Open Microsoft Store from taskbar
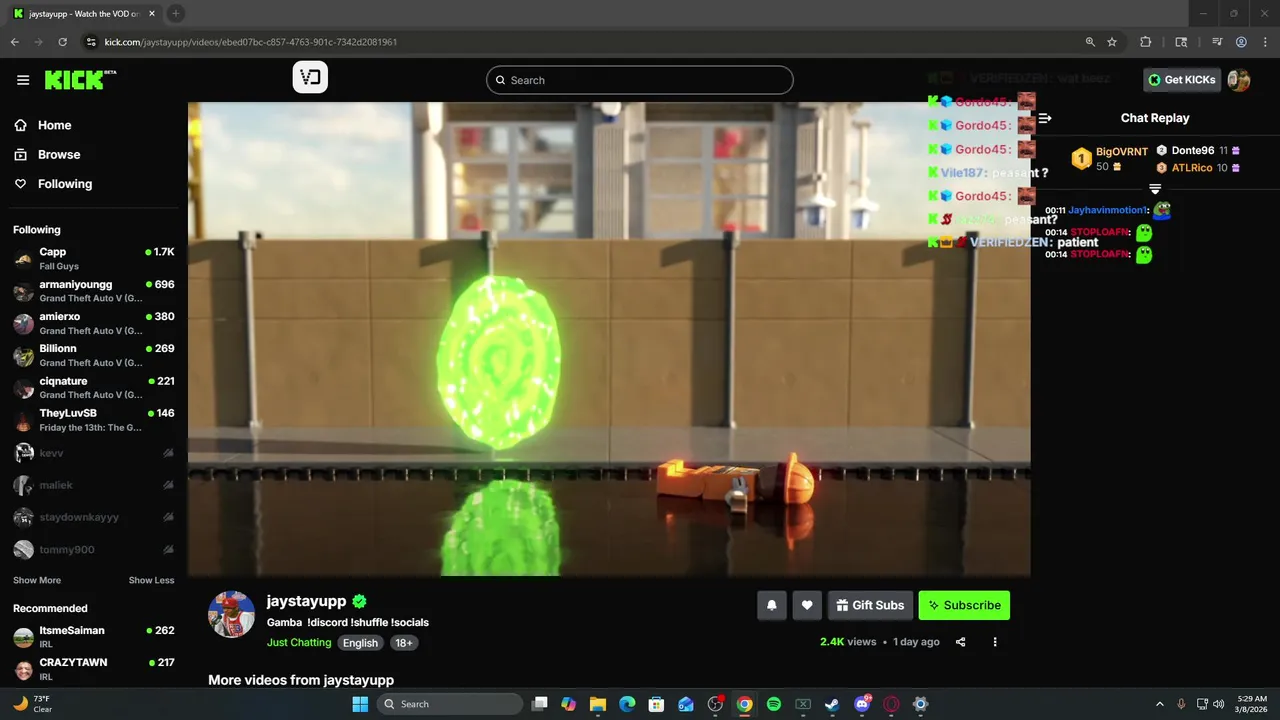The width and height of the screenshot is (1280, 720). [x=656, y=704]
